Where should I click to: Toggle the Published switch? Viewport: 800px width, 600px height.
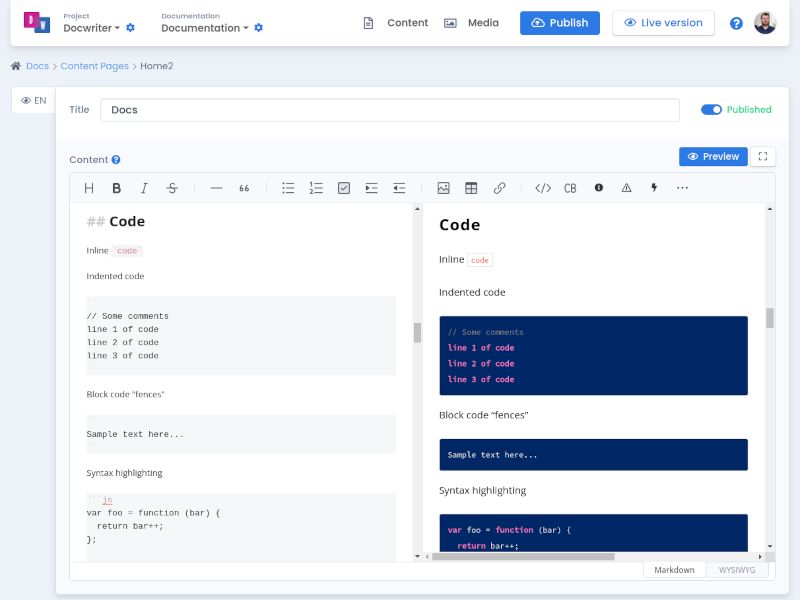[x=710, y=110]
